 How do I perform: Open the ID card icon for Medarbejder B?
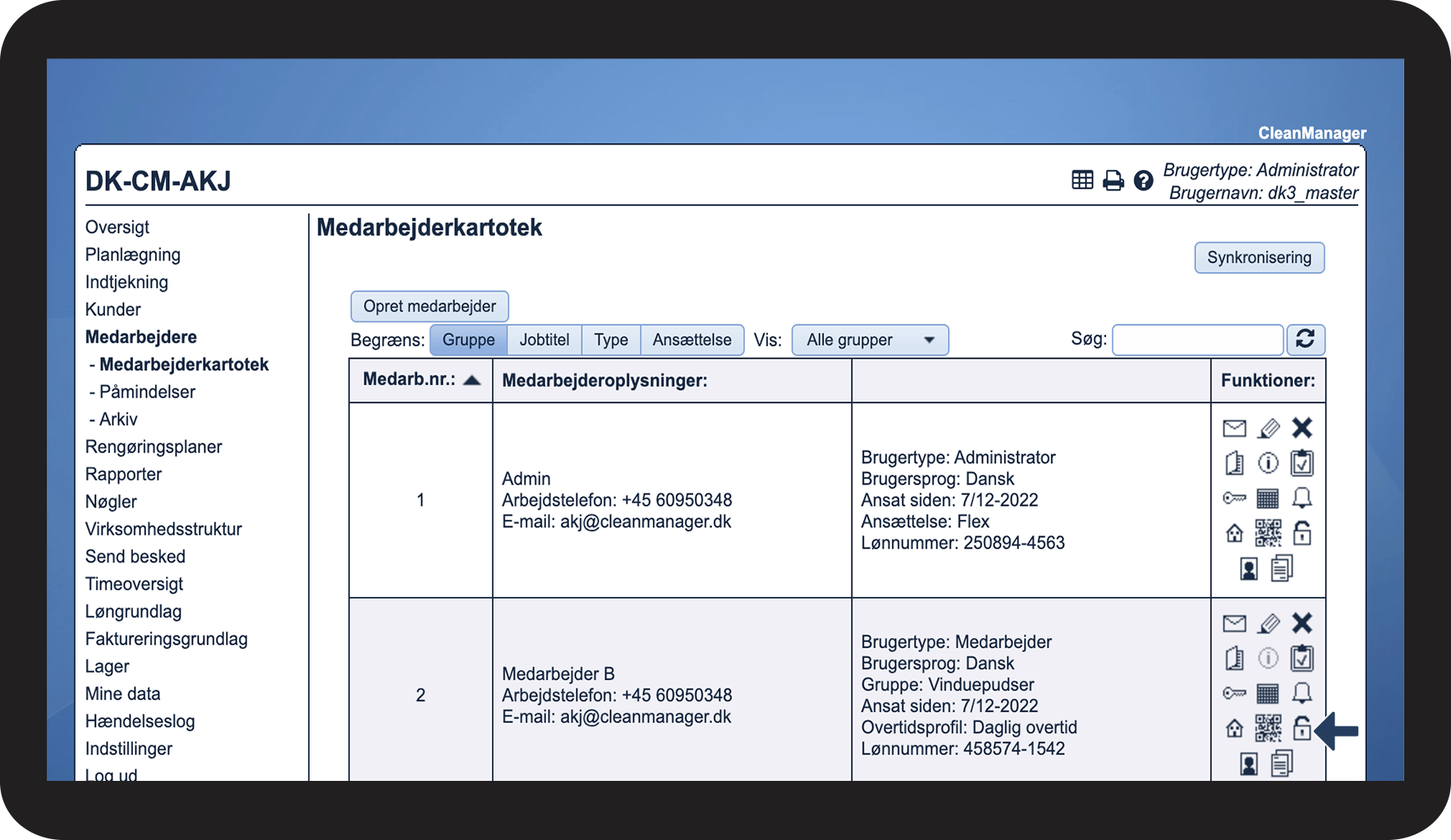point(1249,764)
